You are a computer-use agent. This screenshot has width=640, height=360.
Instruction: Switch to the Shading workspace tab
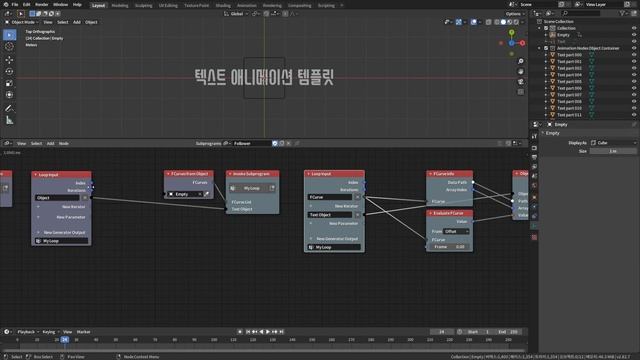coord(223,5)
